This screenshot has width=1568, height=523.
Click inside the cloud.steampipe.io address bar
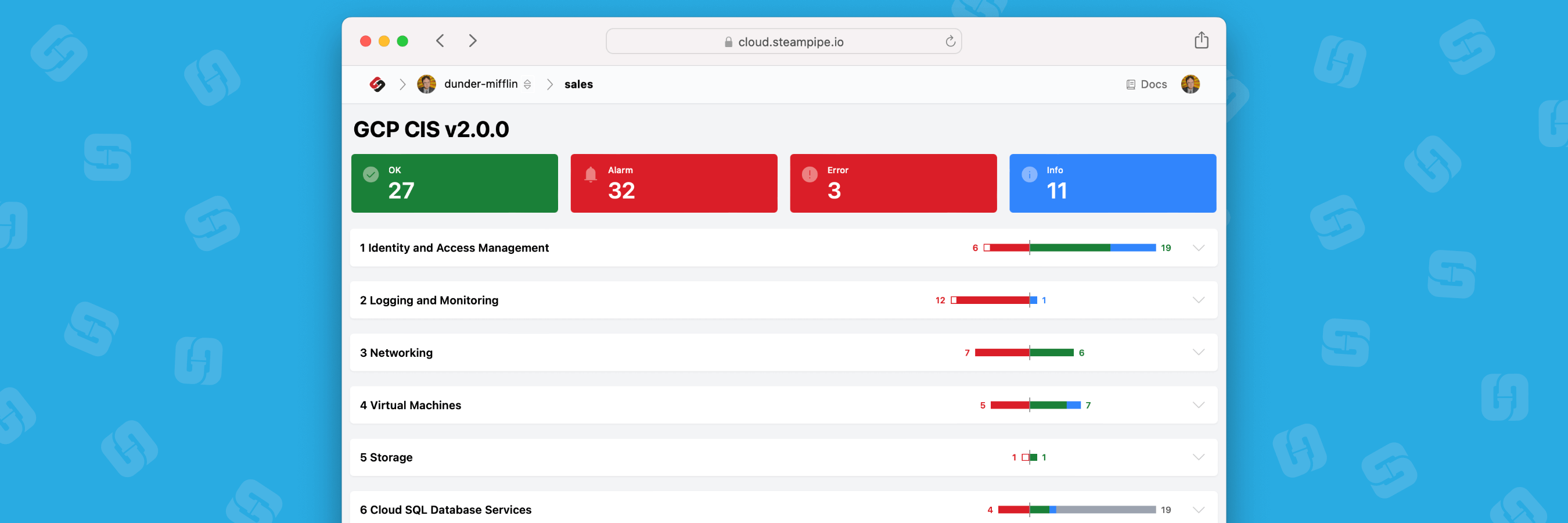(x=783, y=41)
